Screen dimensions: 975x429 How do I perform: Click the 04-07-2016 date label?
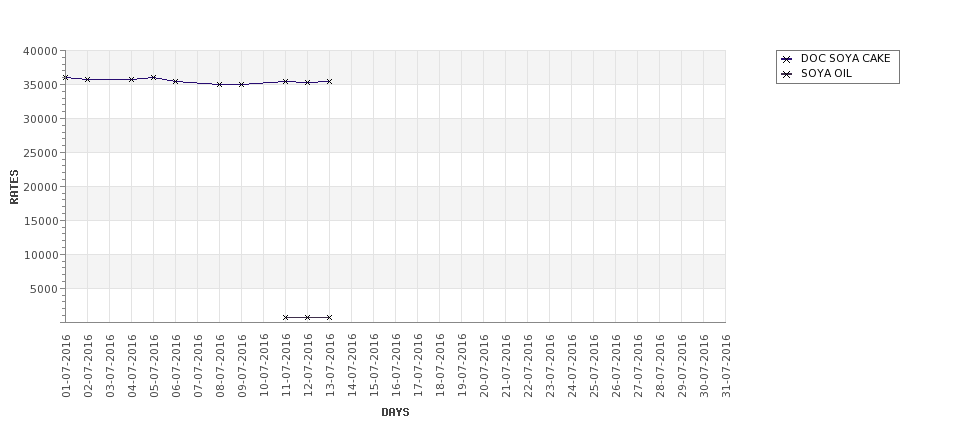pyautogui.click(x=132, y=366)
